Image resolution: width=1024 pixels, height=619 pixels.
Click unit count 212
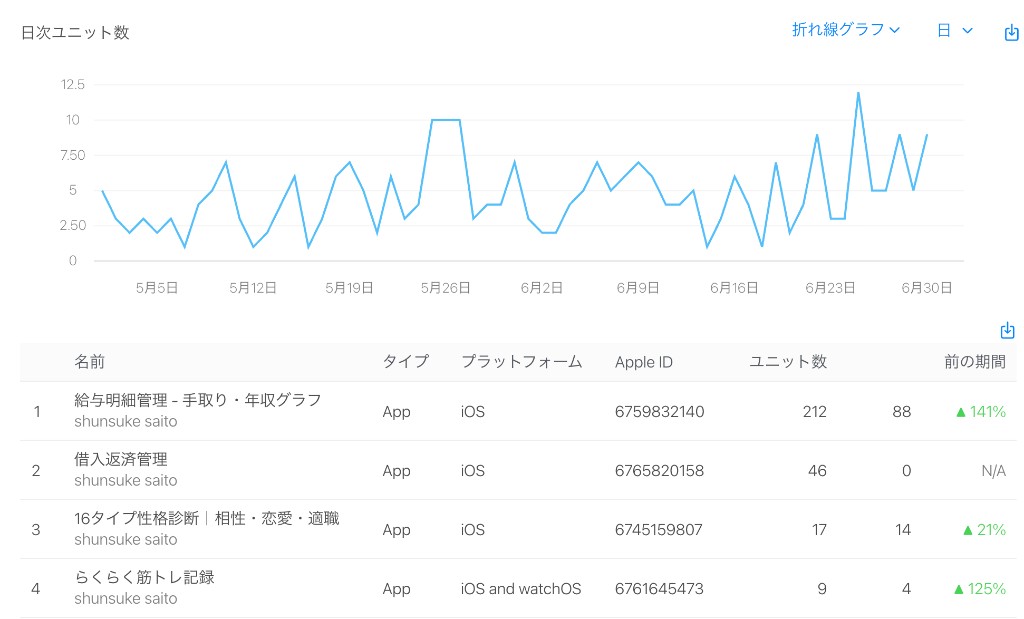click(814, 411)
